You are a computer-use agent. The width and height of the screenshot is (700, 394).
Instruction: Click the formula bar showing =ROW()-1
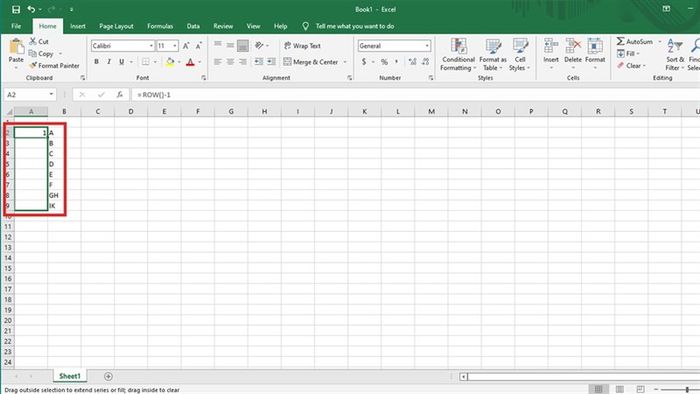coord(415,95)
